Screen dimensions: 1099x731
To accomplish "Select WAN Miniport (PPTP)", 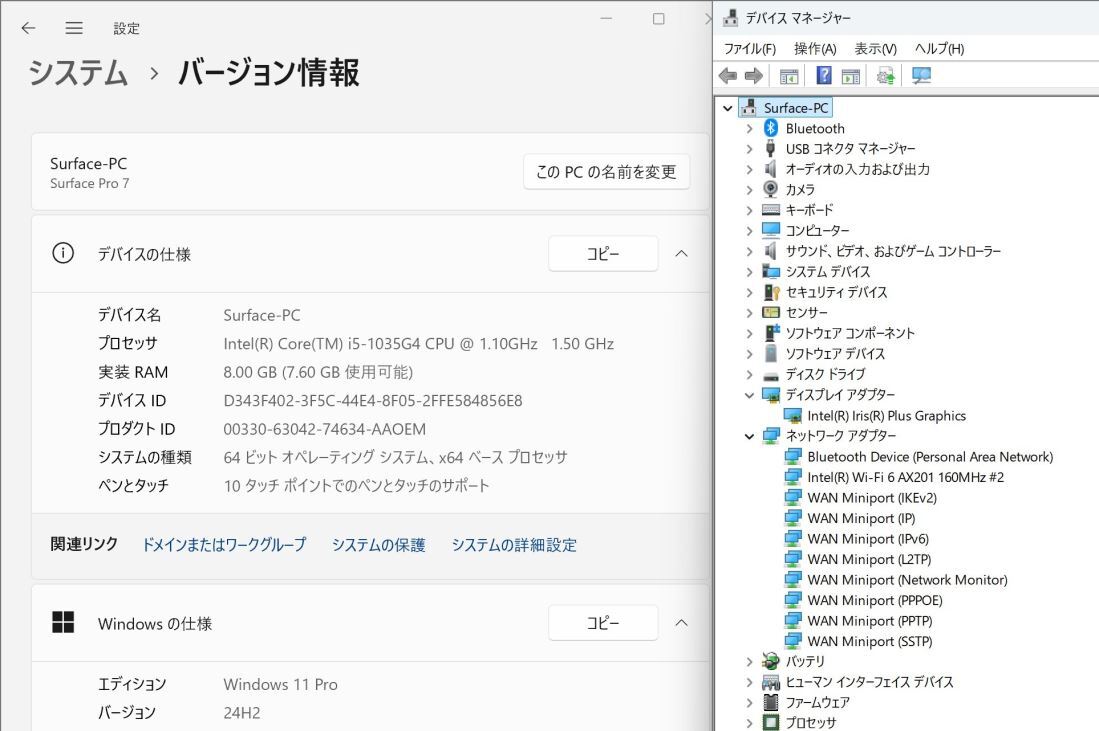I will 870,621.
